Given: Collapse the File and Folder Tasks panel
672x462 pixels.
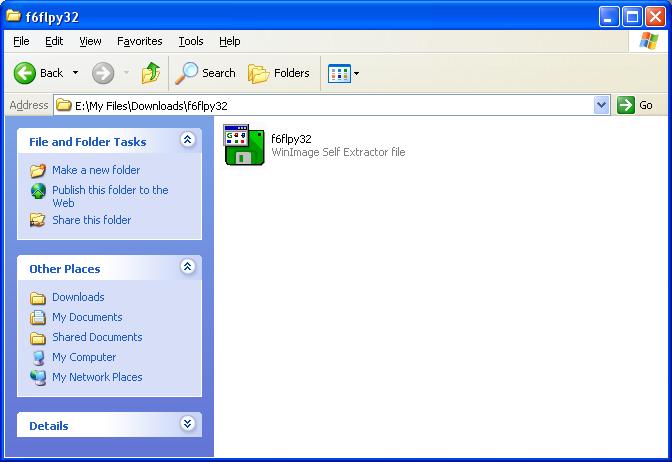Looking at the screenshot, I should pyautogui.click(x=187, y=141).
